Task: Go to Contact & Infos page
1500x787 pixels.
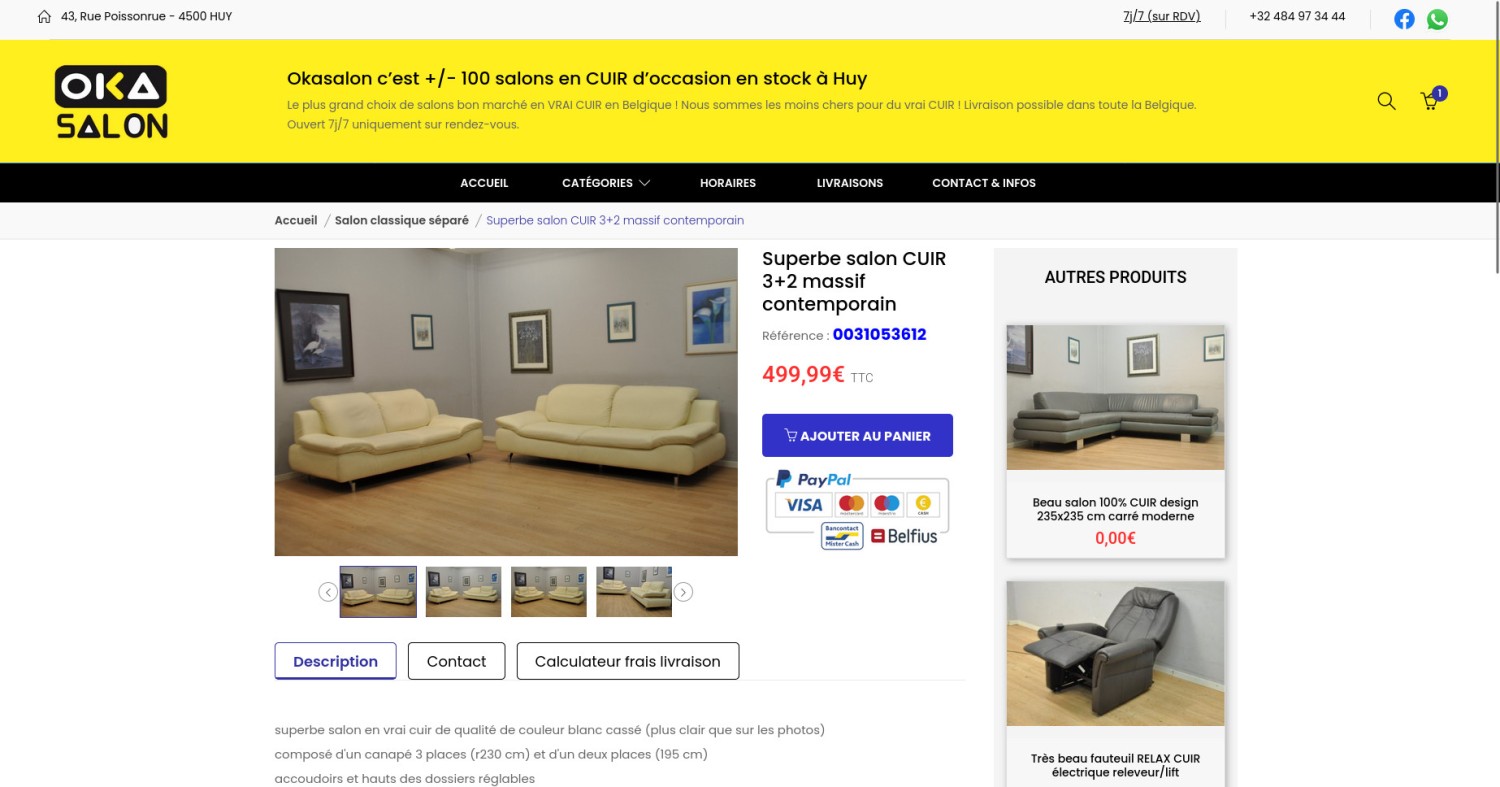Action: point(984,183)
